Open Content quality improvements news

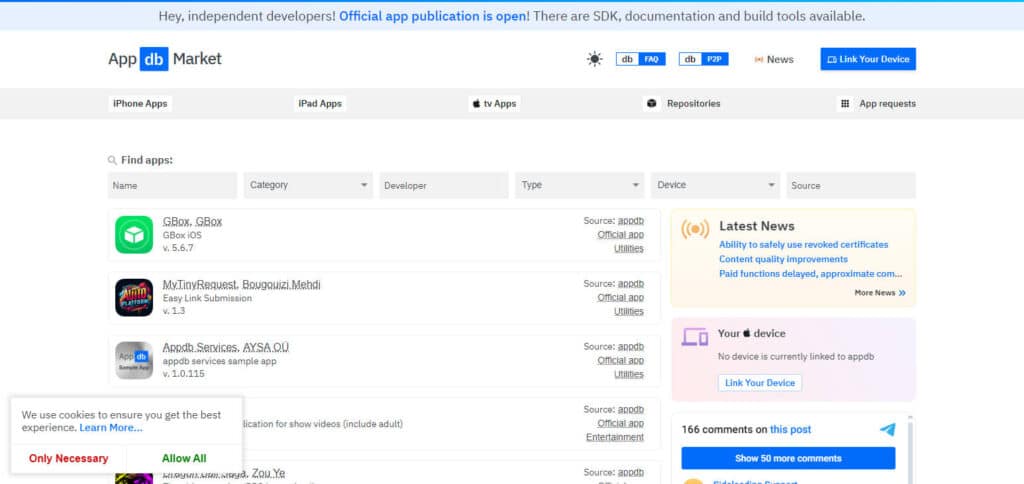pyautogui.click(x=783, y=259)
